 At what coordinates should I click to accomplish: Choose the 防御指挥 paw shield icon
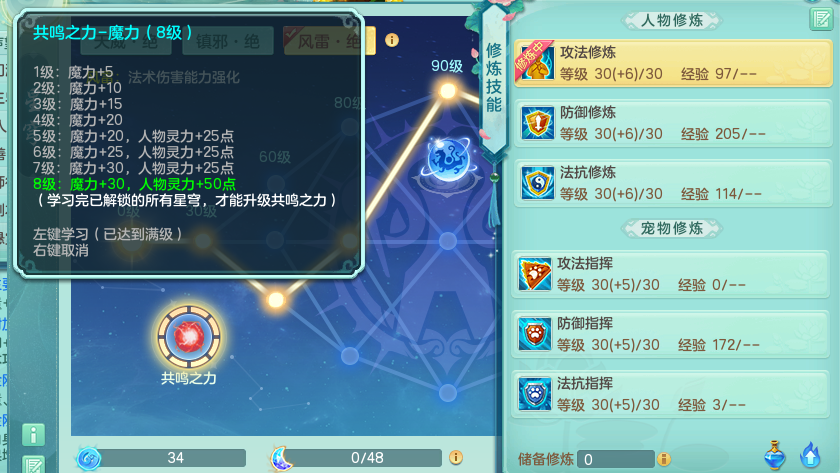(535, 334)
